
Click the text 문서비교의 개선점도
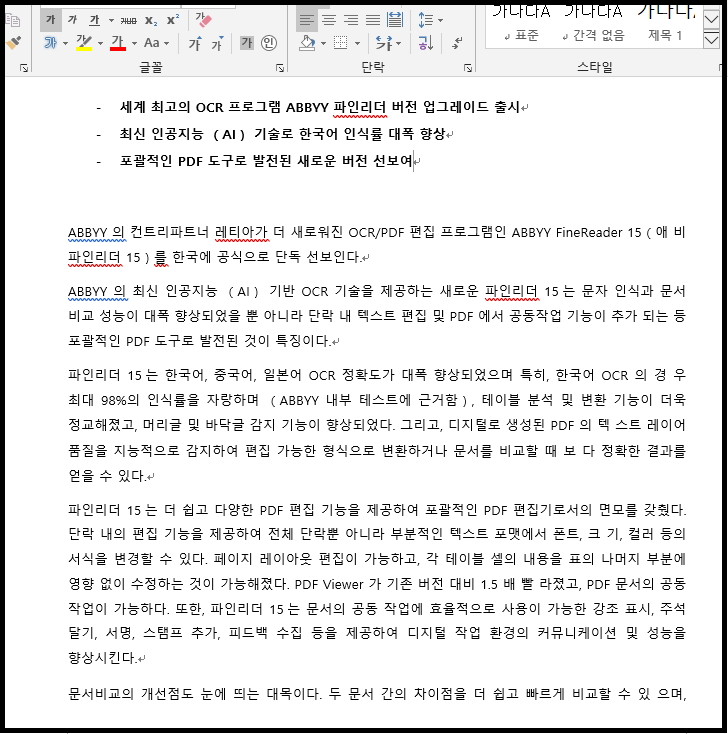131,694
